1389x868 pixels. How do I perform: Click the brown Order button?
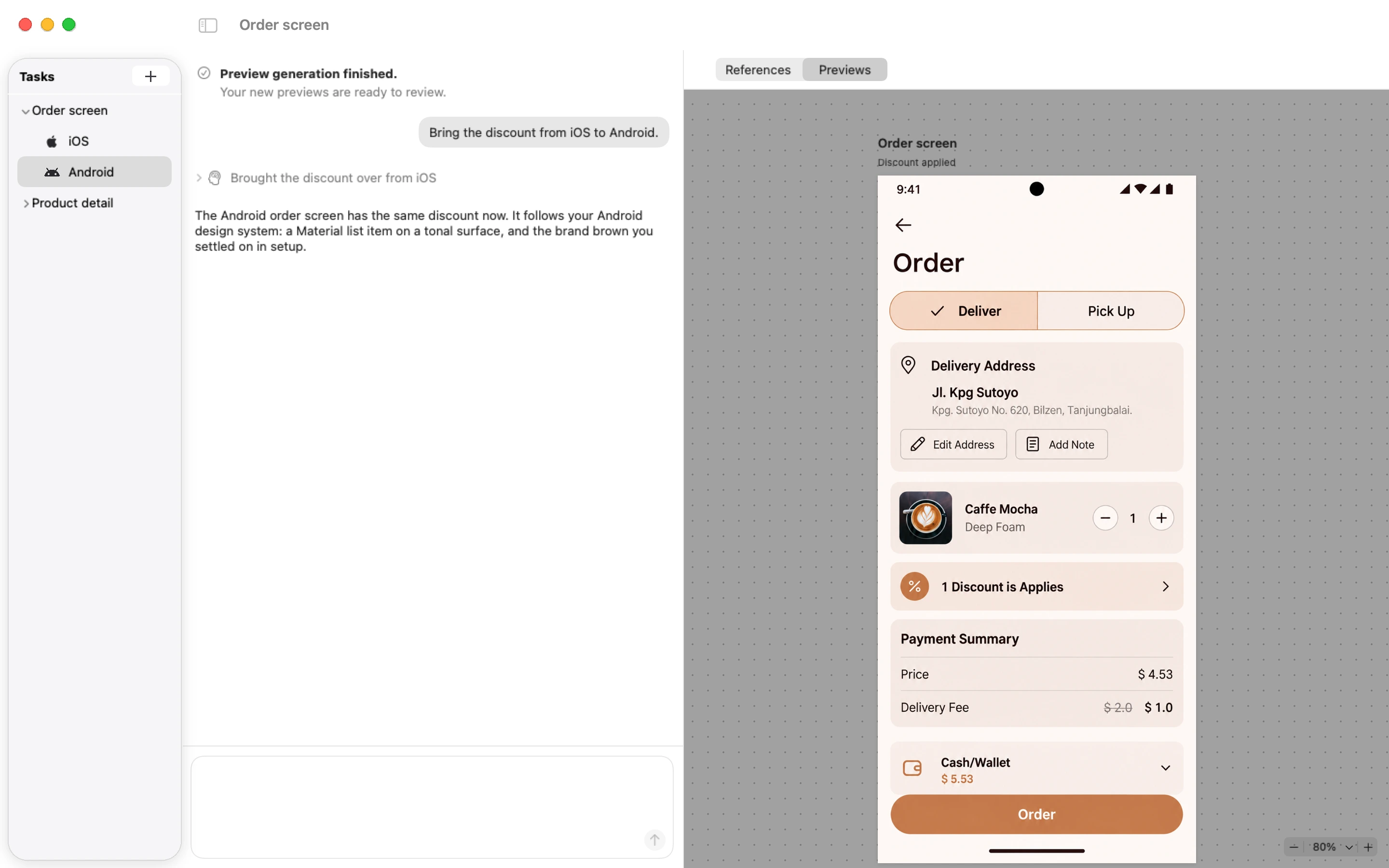point(1036,814)
